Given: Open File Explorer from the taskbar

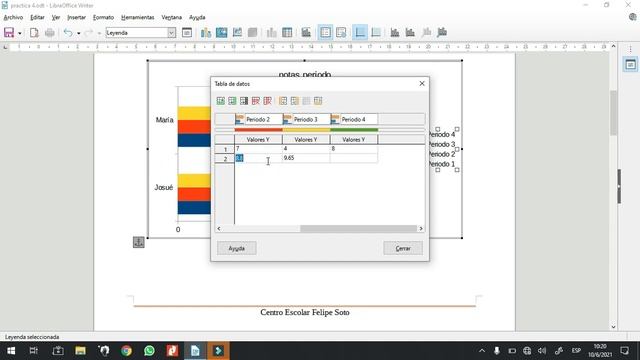Looking at the screenshot, I should tap(80, 351).
